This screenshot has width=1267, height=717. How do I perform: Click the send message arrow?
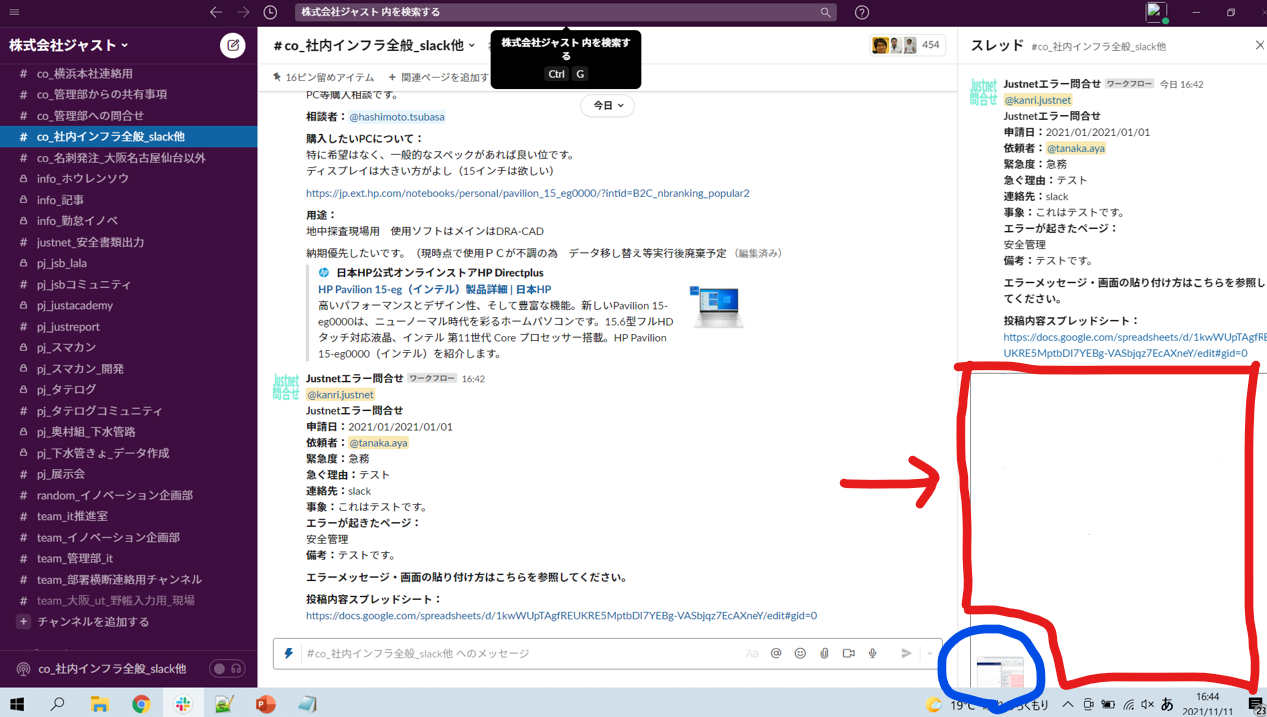tap(906, 653)
